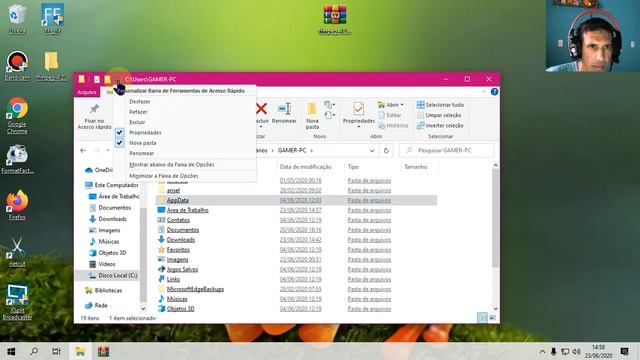Select the Favoritos folder
The width and height of the screenshot is (640, 360).
point(178,250)
